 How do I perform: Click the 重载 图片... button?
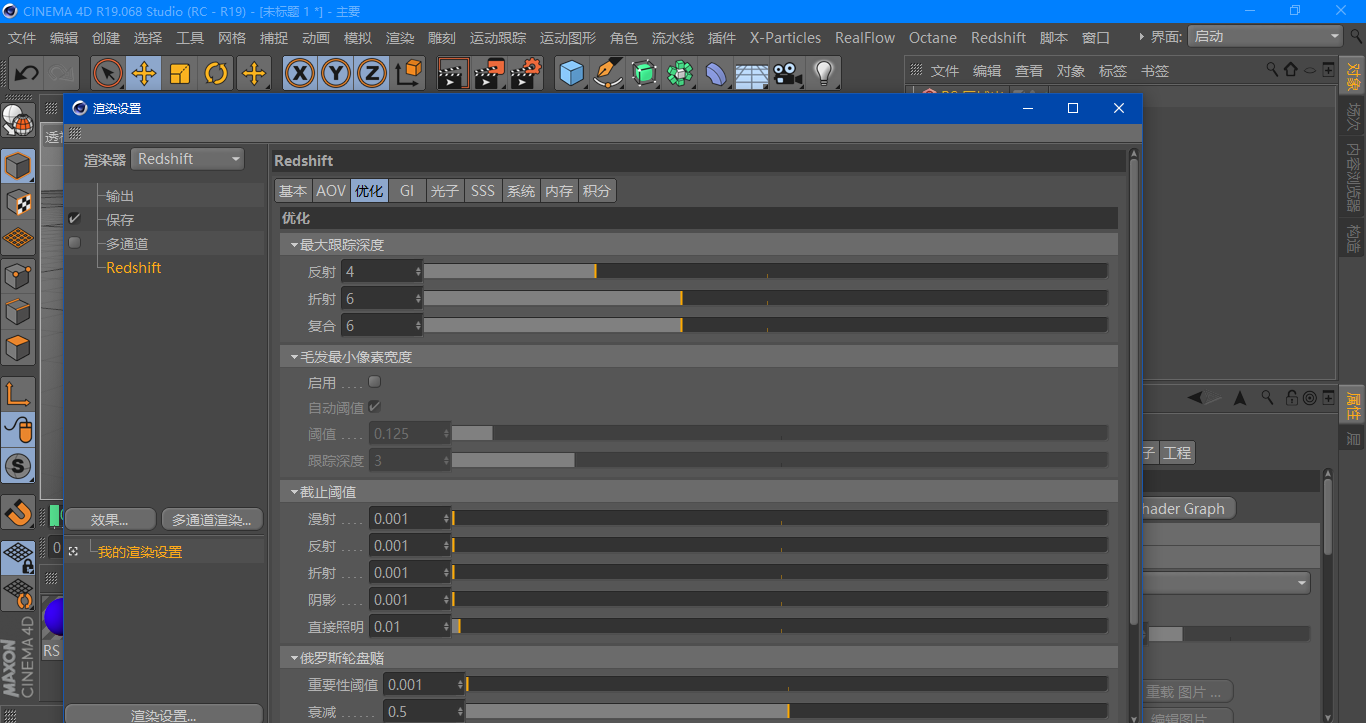coord(1185,692)
